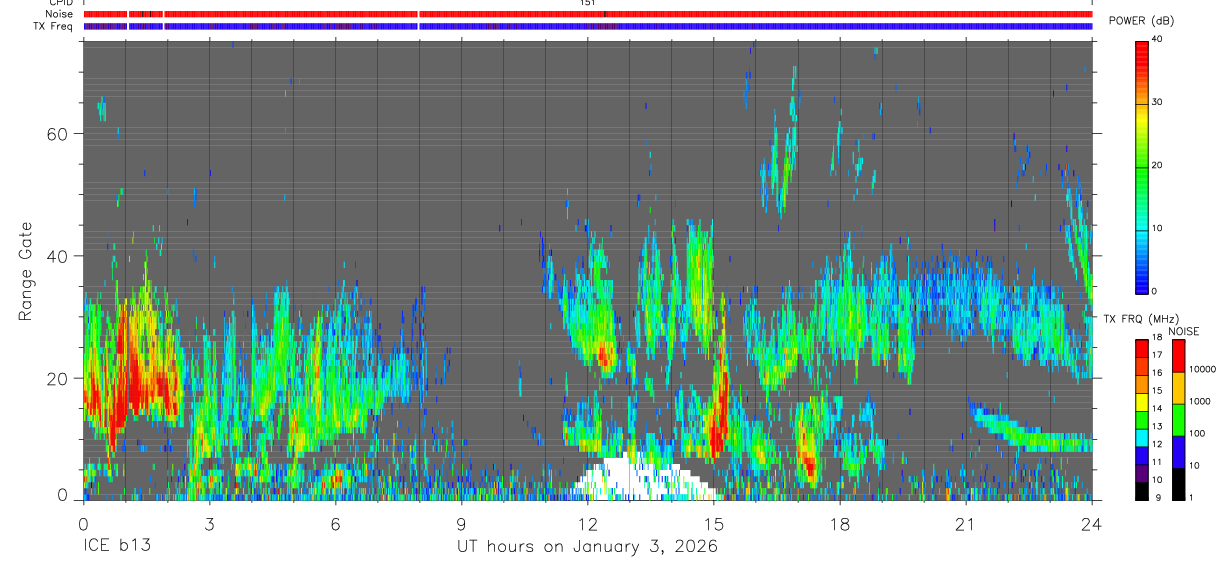Click the blue TX Freq strip above the plot

(588, 26)
